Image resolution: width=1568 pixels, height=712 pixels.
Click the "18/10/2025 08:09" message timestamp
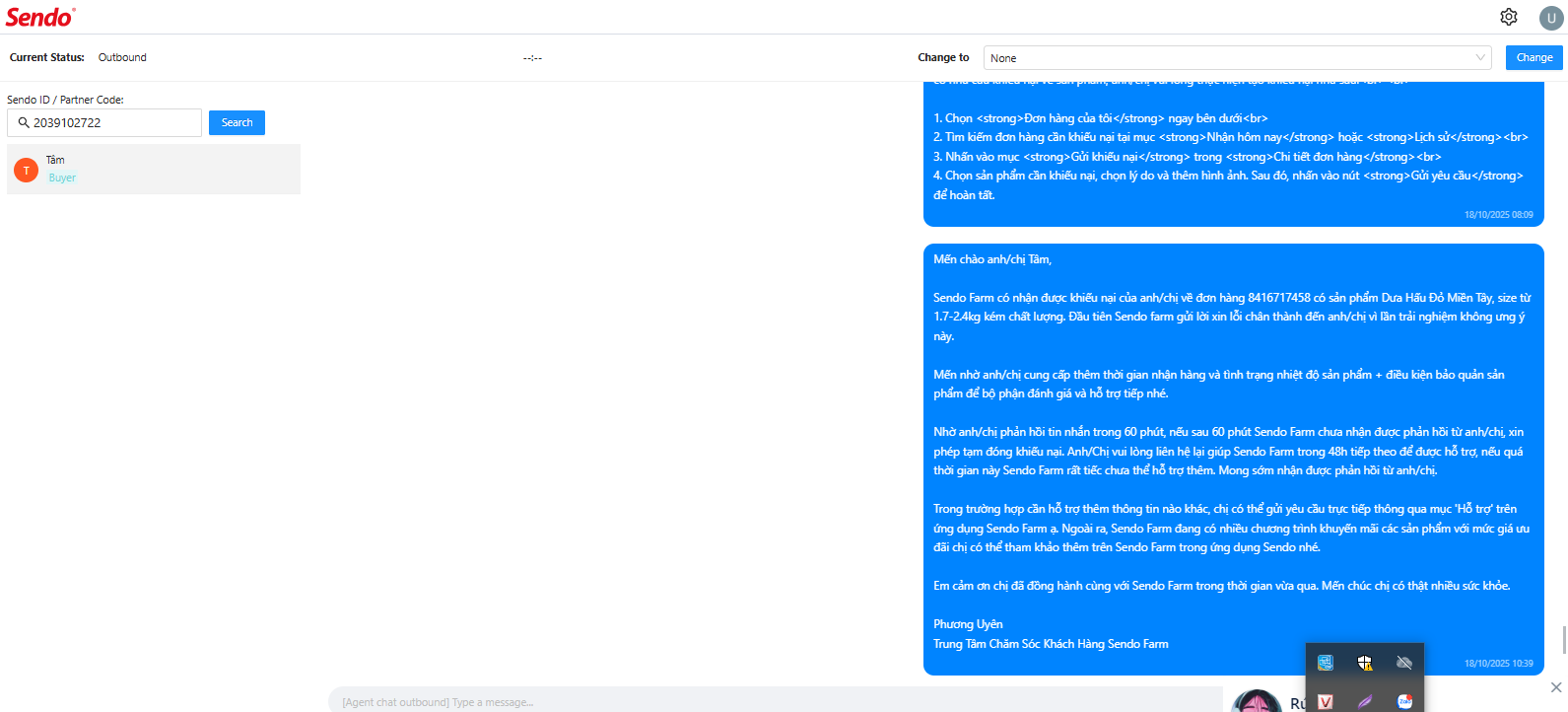coord(1498,215)
